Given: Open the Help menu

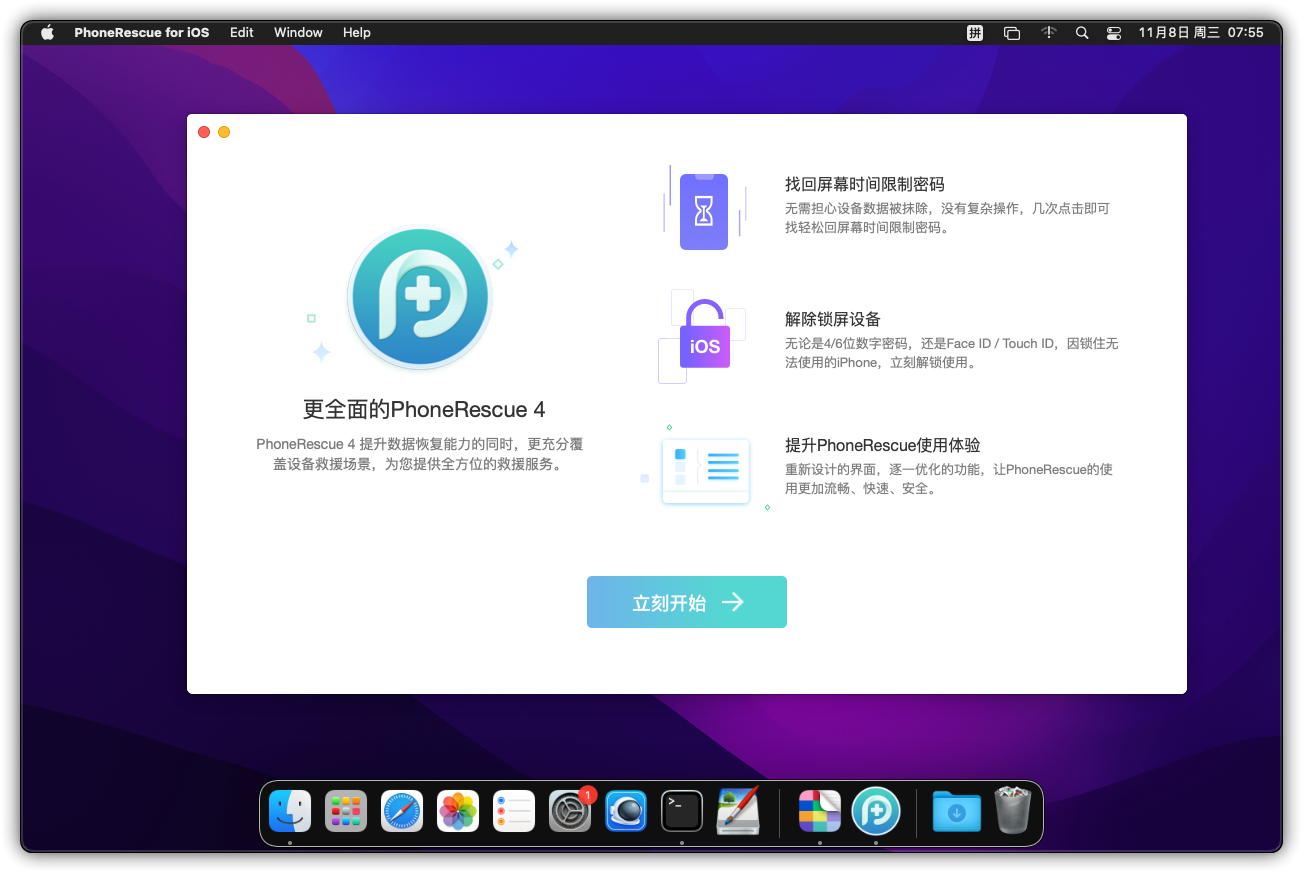Looking at the screenshot, I should coord(356,32).
